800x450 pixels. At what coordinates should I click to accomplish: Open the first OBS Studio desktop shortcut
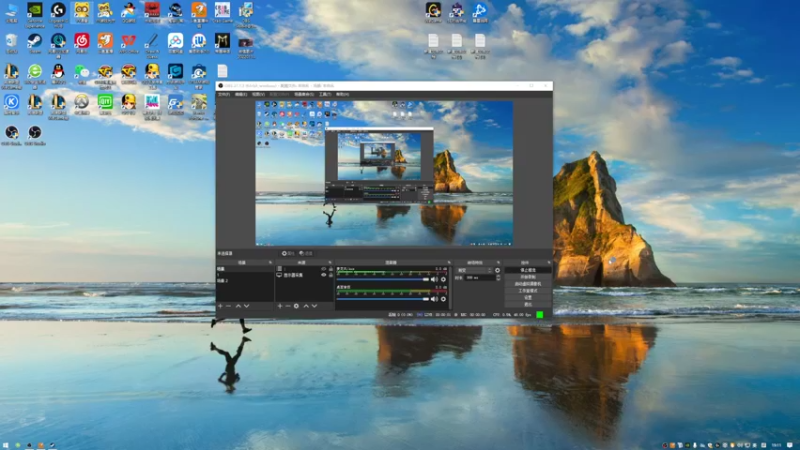[11, 135]
